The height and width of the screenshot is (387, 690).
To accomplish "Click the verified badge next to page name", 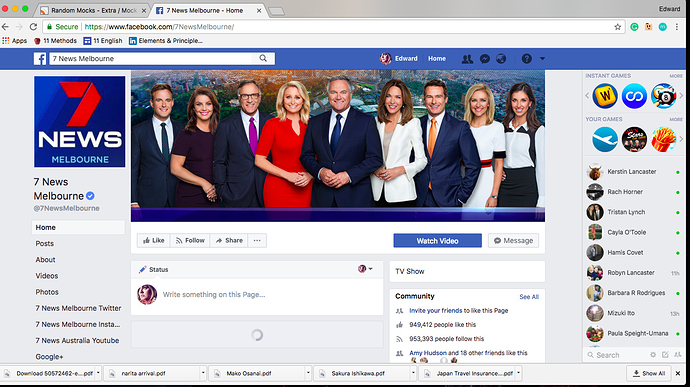I will tap(90, 196).
